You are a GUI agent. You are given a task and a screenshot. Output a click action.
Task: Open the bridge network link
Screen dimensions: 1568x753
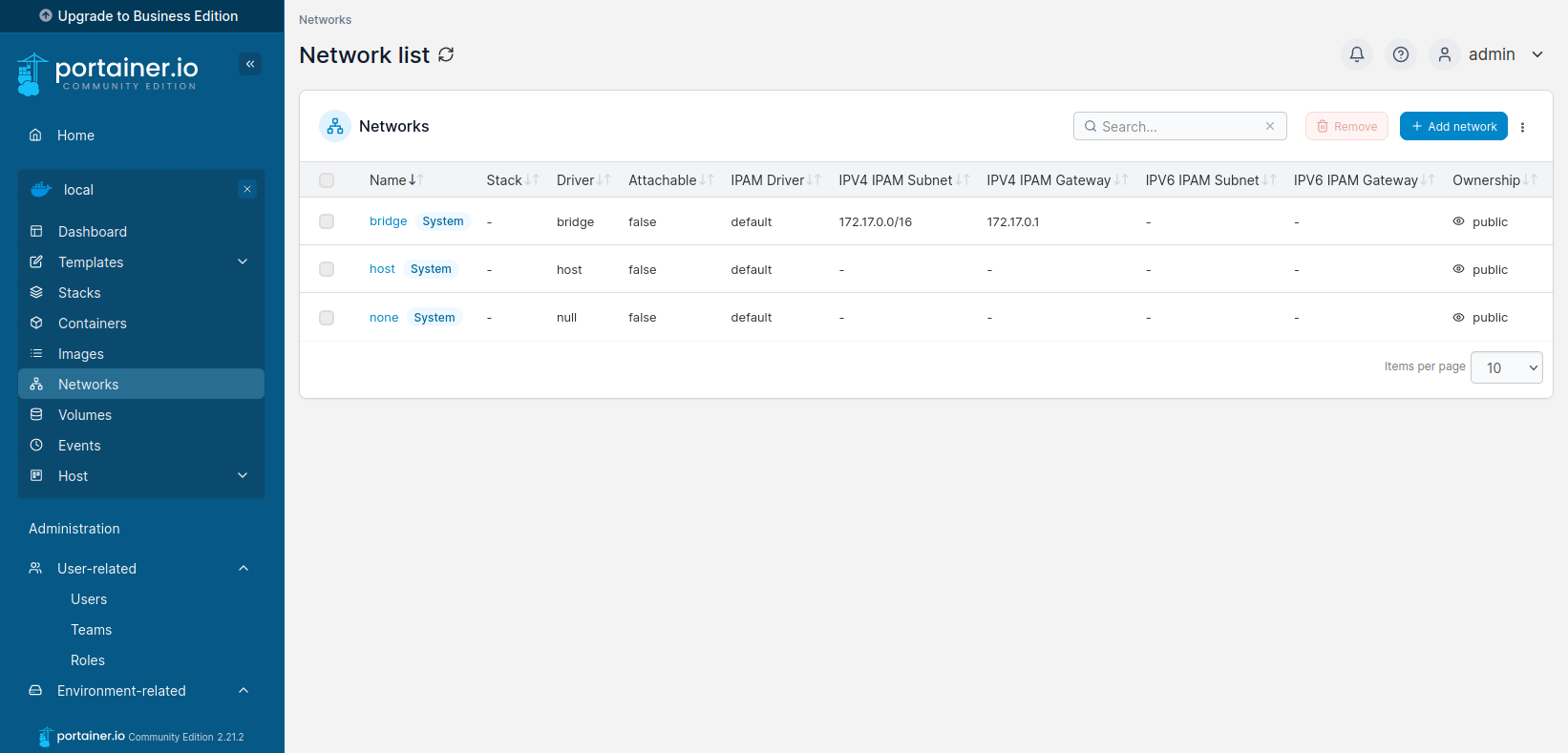388,221
